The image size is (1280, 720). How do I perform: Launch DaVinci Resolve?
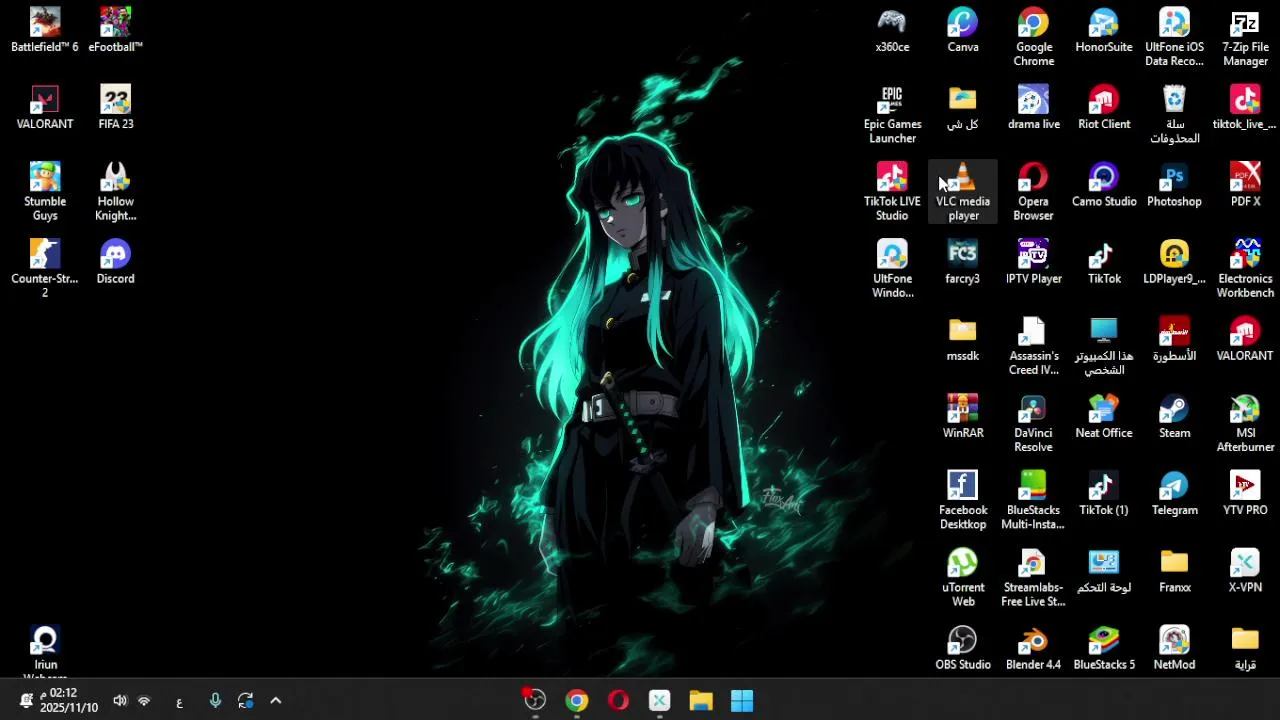[1034, 422]
